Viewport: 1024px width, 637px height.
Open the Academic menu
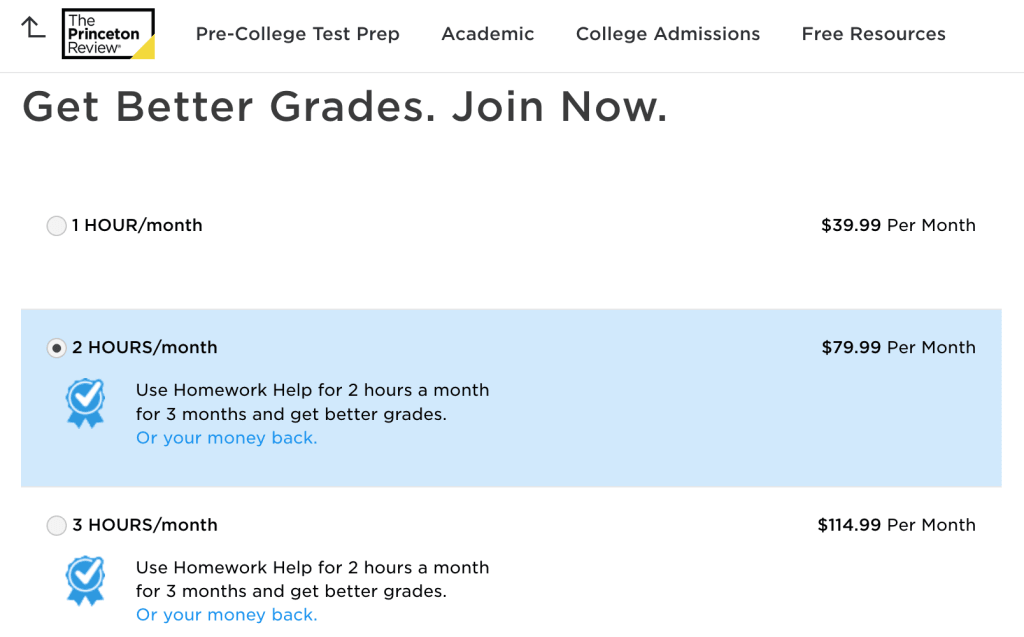(x=487, y=34)
